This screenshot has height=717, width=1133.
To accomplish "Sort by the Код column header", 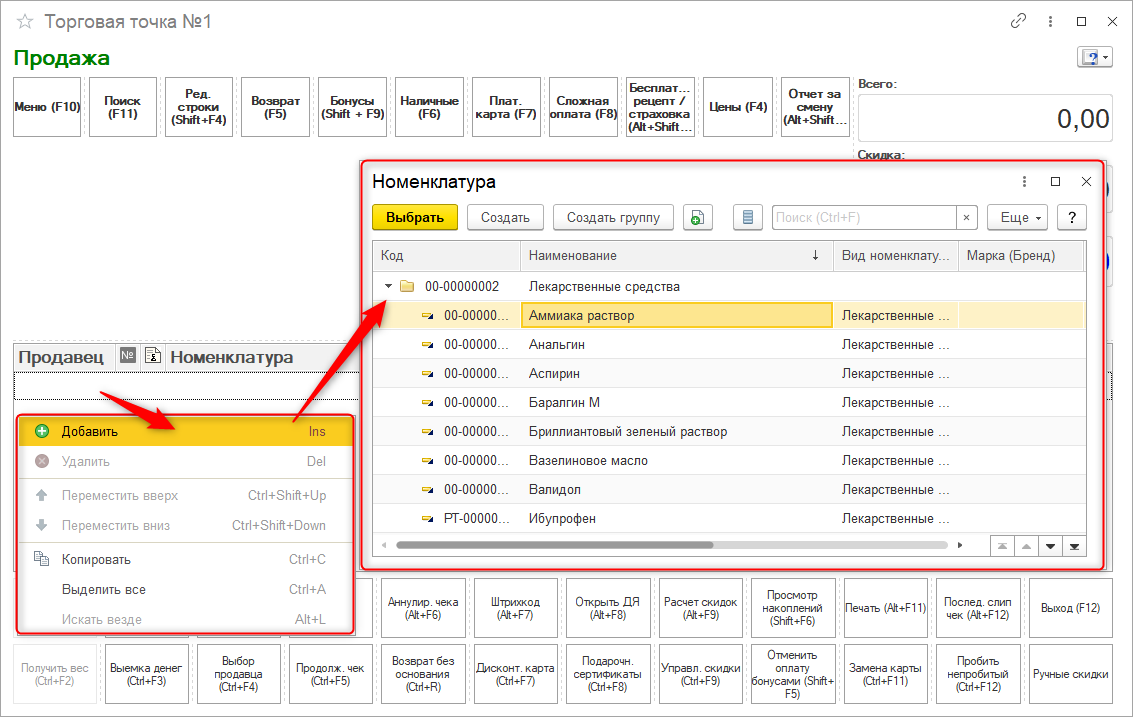I will (447, 256).
